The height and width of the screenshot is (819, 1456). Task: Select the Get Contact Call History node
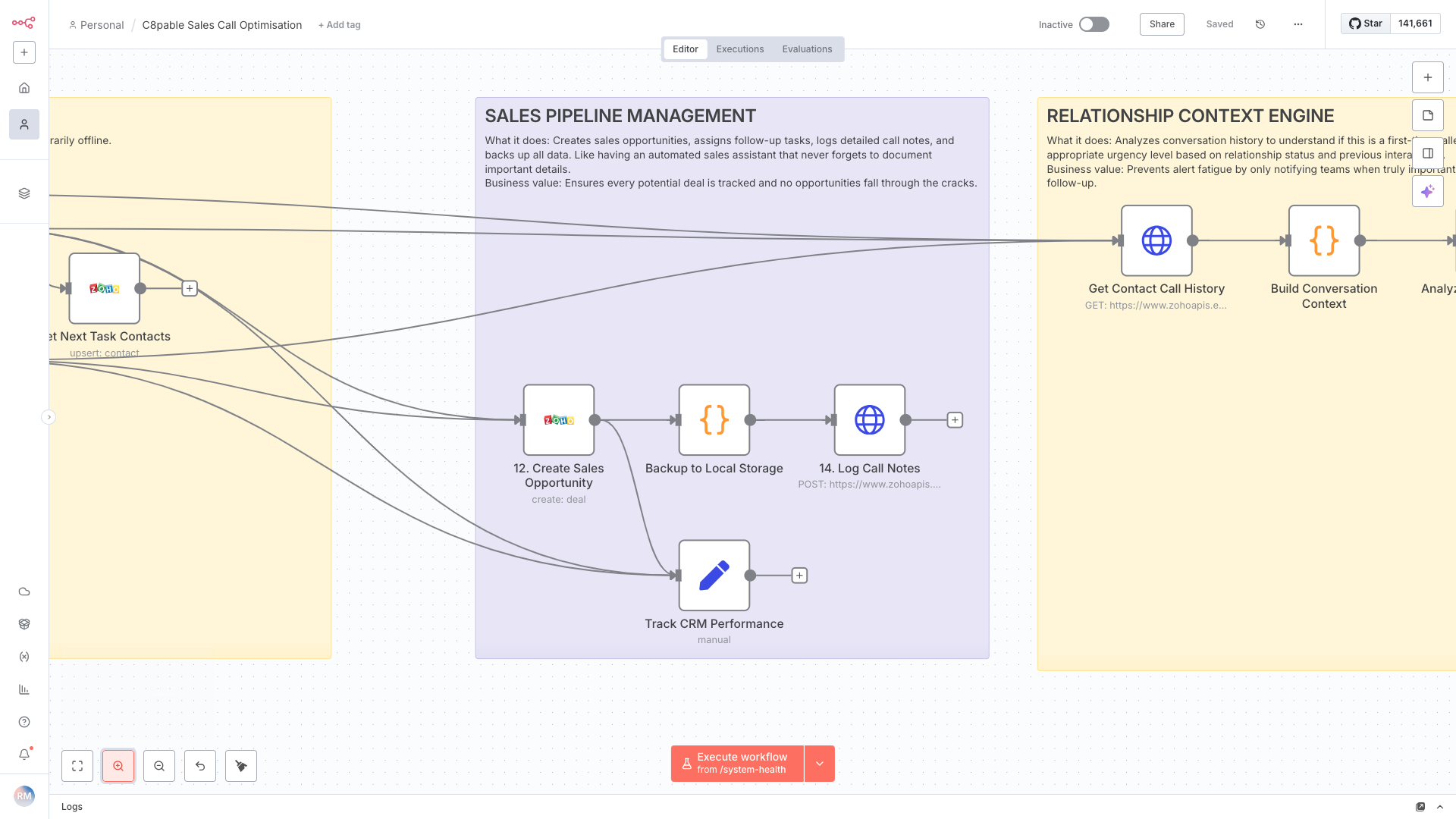point(1156,240)
